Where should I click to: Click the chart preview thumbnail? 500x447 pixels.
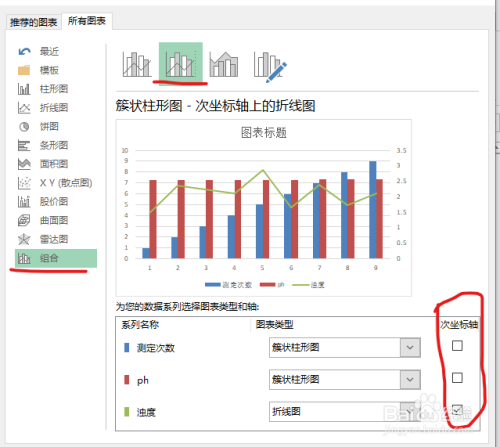[x=264, y=208]
